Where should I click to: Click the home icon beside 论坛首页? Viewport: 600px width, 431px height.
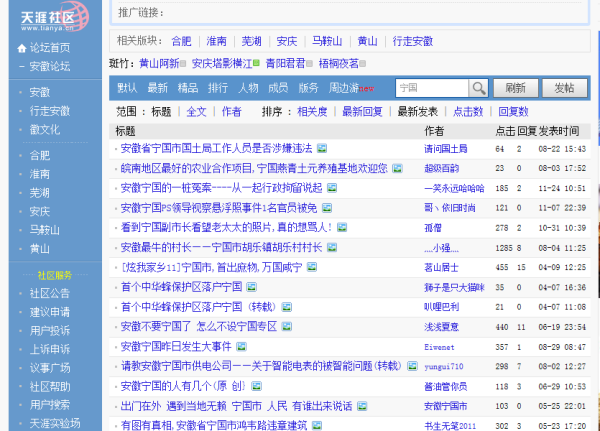point(21,48)
